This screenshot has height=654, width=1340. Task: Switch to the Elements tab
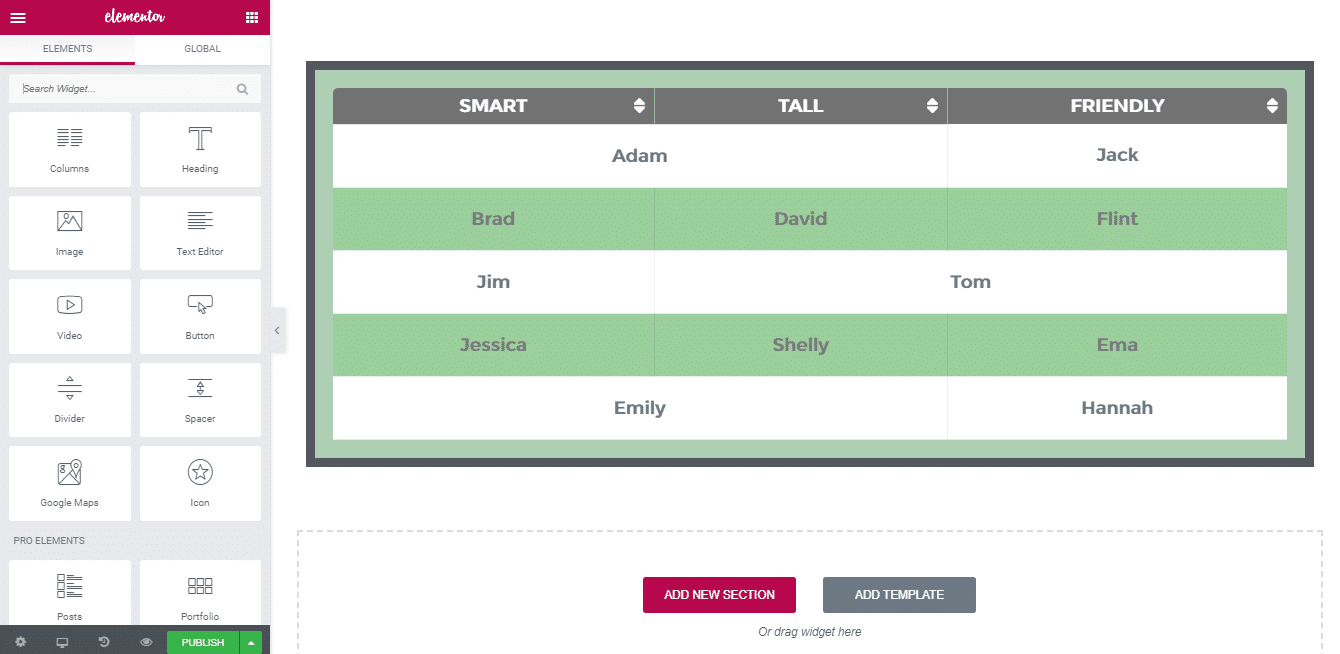[67, 49]
